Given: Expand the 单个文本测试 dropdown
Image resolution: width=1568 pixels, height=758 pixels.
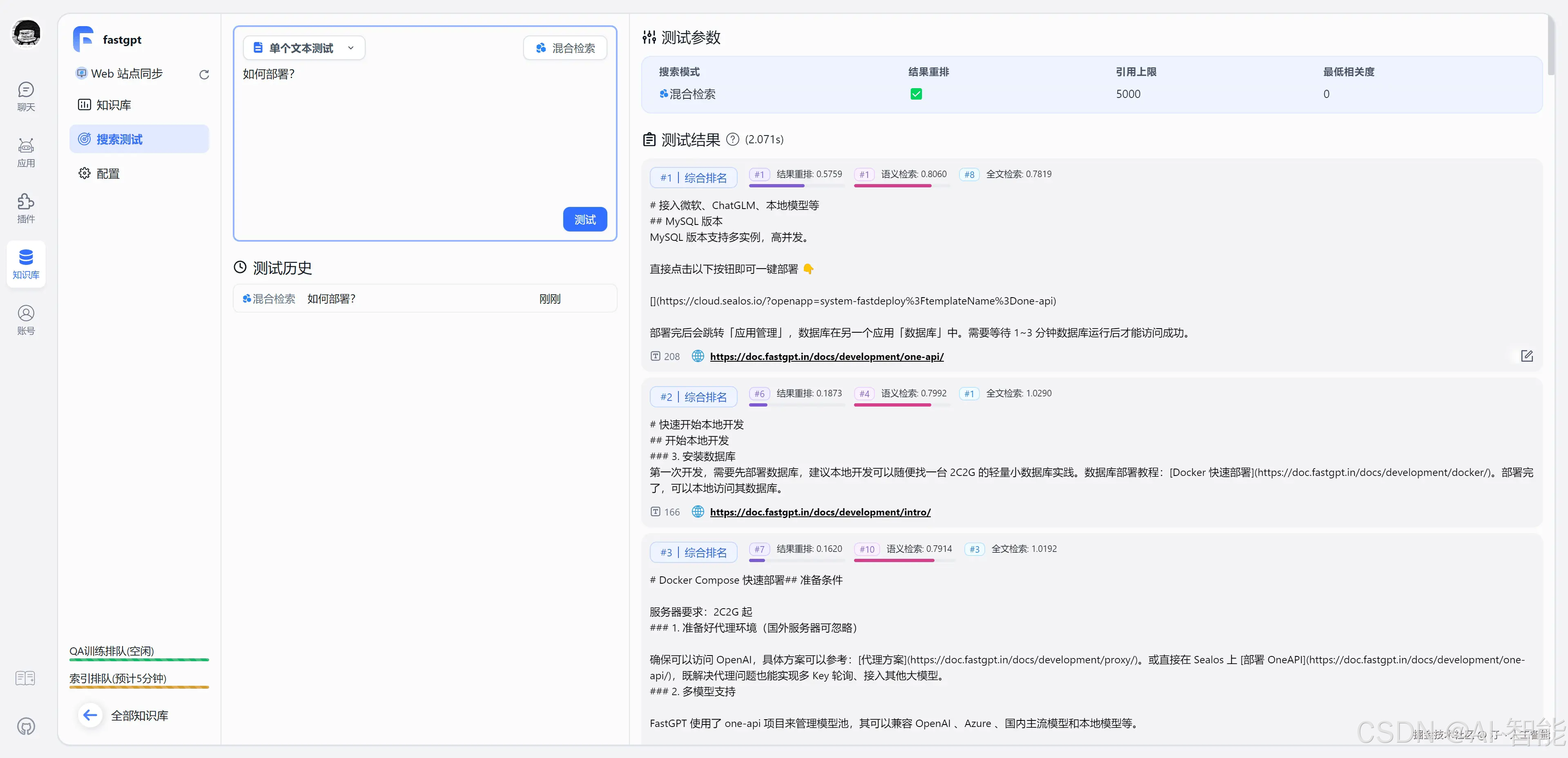Looking at the screenshot, I should 304,48.
